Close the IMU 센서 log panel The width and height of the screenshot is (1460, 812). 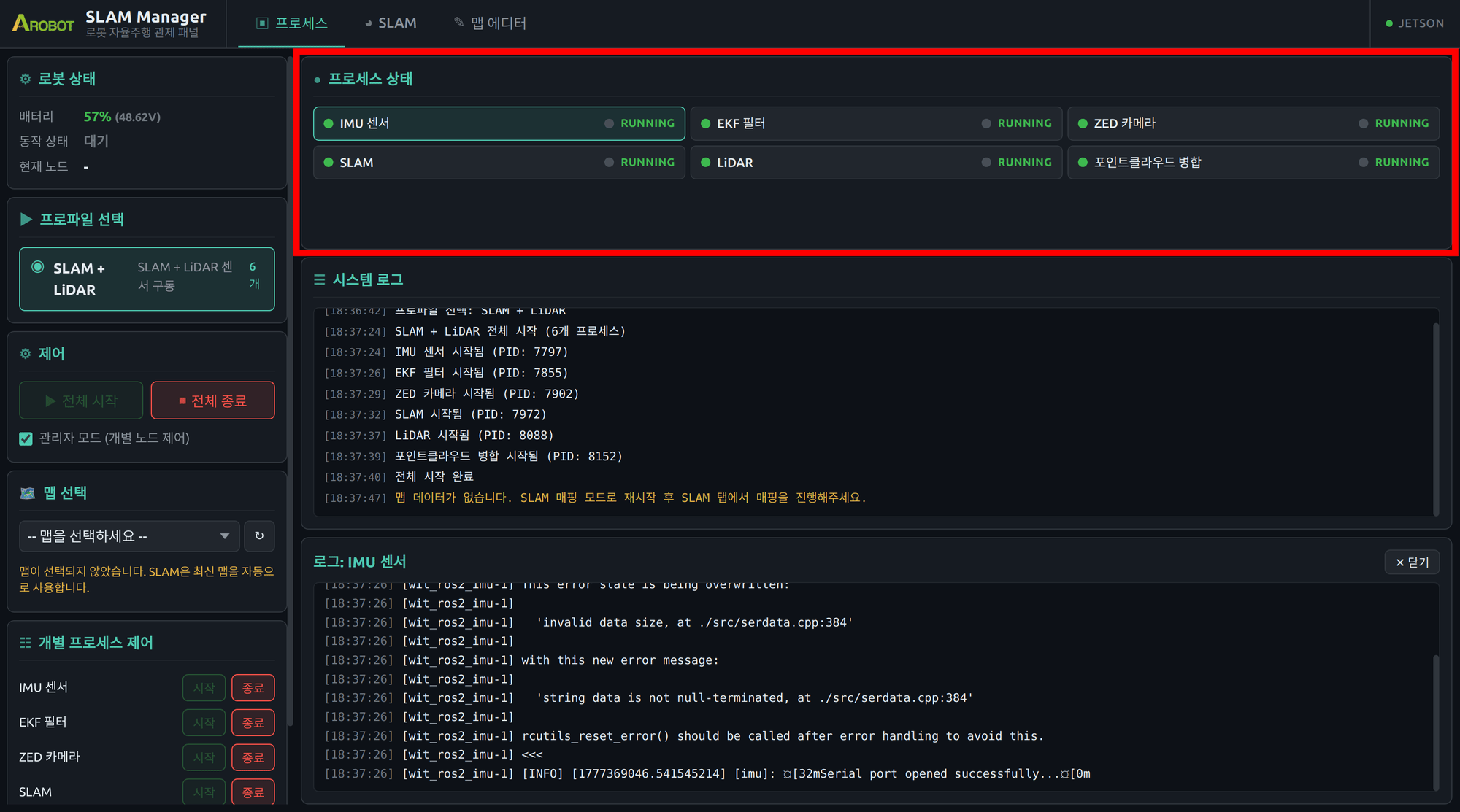[1412, 562]
